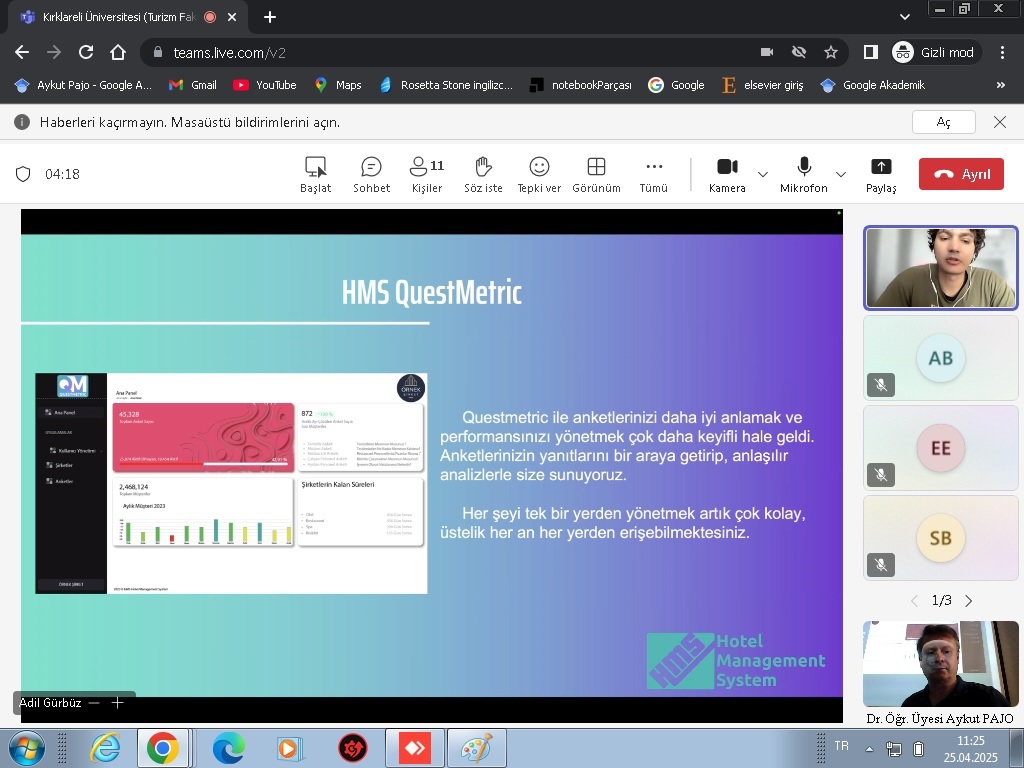1024x768 pixels.
Task: Open the Windows Start menu
Action: (27, 748)
